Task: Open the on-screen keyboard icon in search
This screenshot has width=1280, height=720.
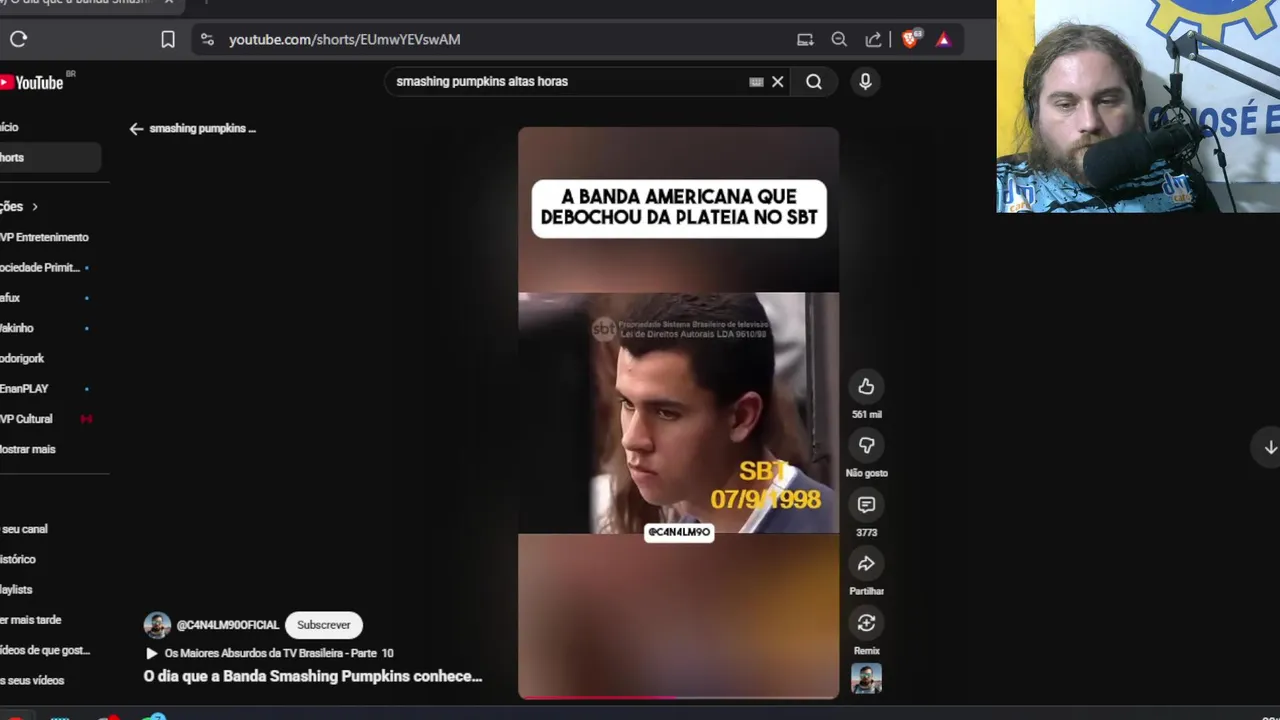Action: 756,82
